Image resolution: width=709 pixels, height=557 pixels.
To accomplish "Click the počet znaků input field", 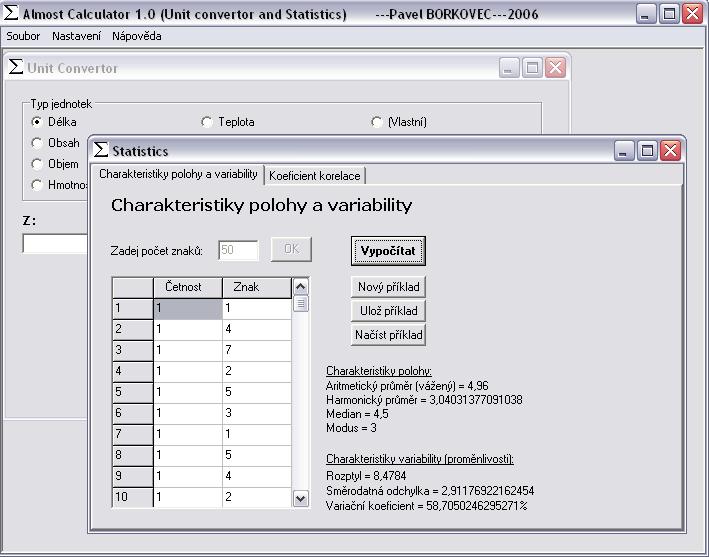I will tap(238, 250).
